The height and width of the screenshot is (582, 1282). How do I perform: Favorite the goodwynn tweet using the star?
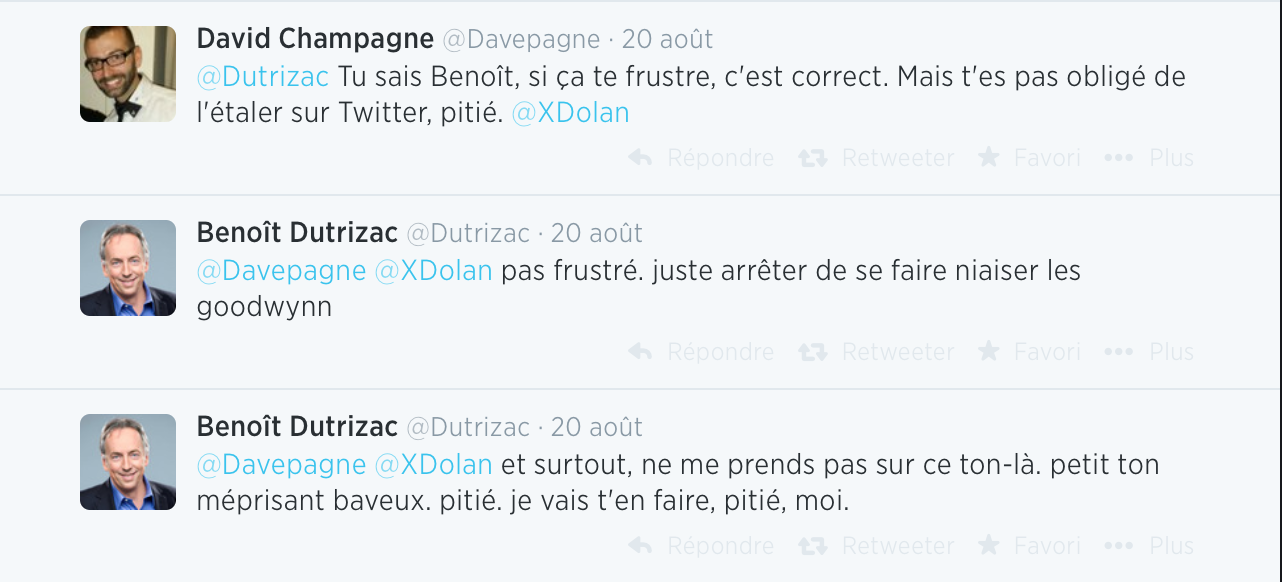[x=988, y=351]
